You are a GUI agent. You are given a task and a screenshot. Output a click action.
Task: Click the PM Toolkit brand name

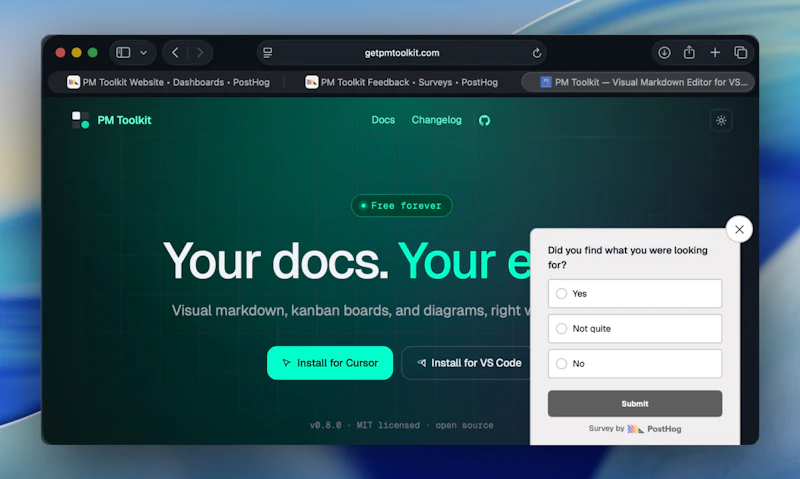click(124, 120)
